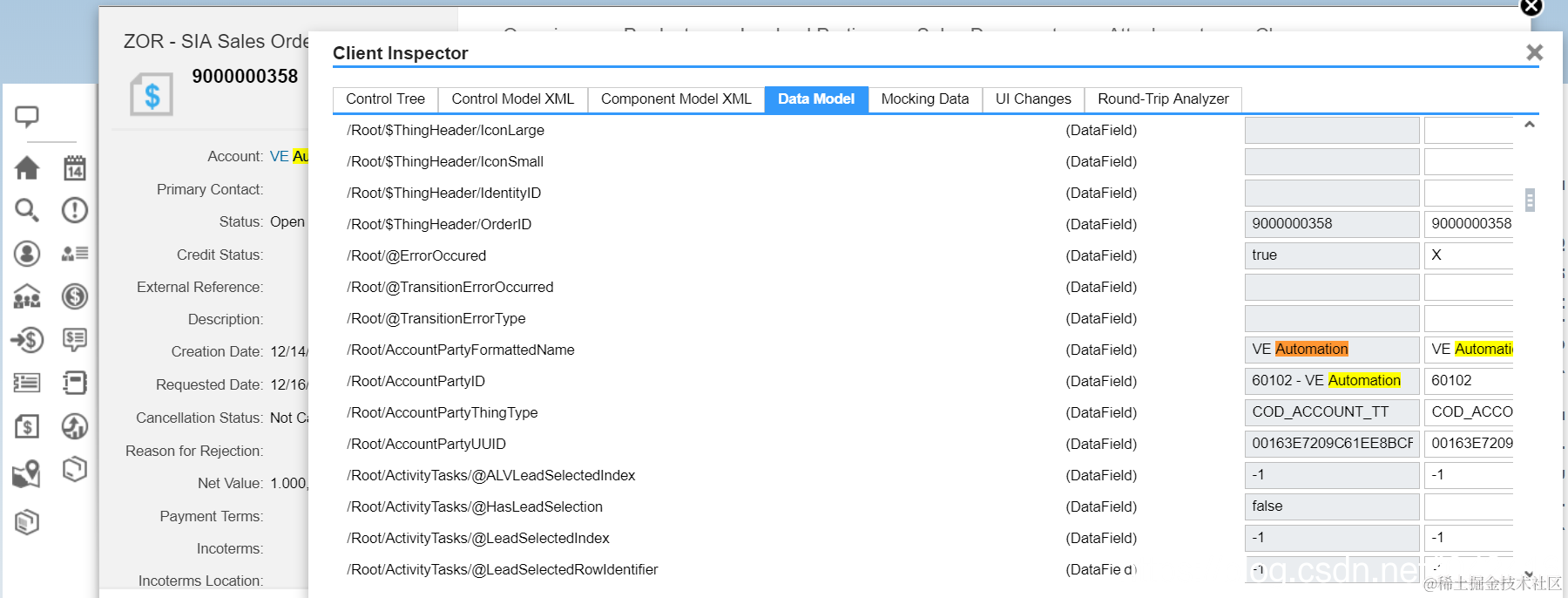The width and height of the screenshot is (1568, 598).
Task: Open the Component Model XML tab
Action: [x=676, y=99]
